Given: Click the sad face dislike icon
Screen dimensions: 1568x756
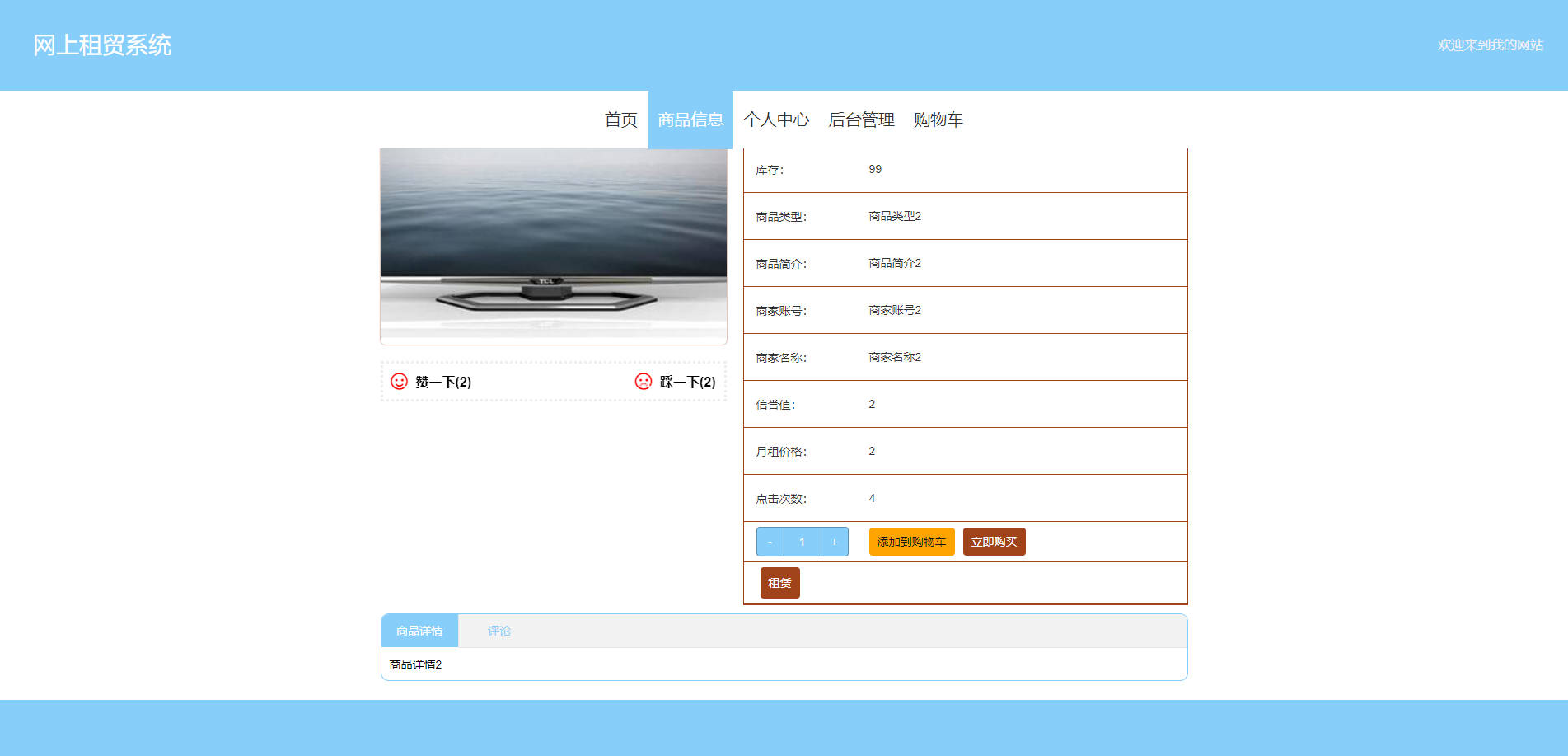Looking at the screenshot, I should pos(644,381).
